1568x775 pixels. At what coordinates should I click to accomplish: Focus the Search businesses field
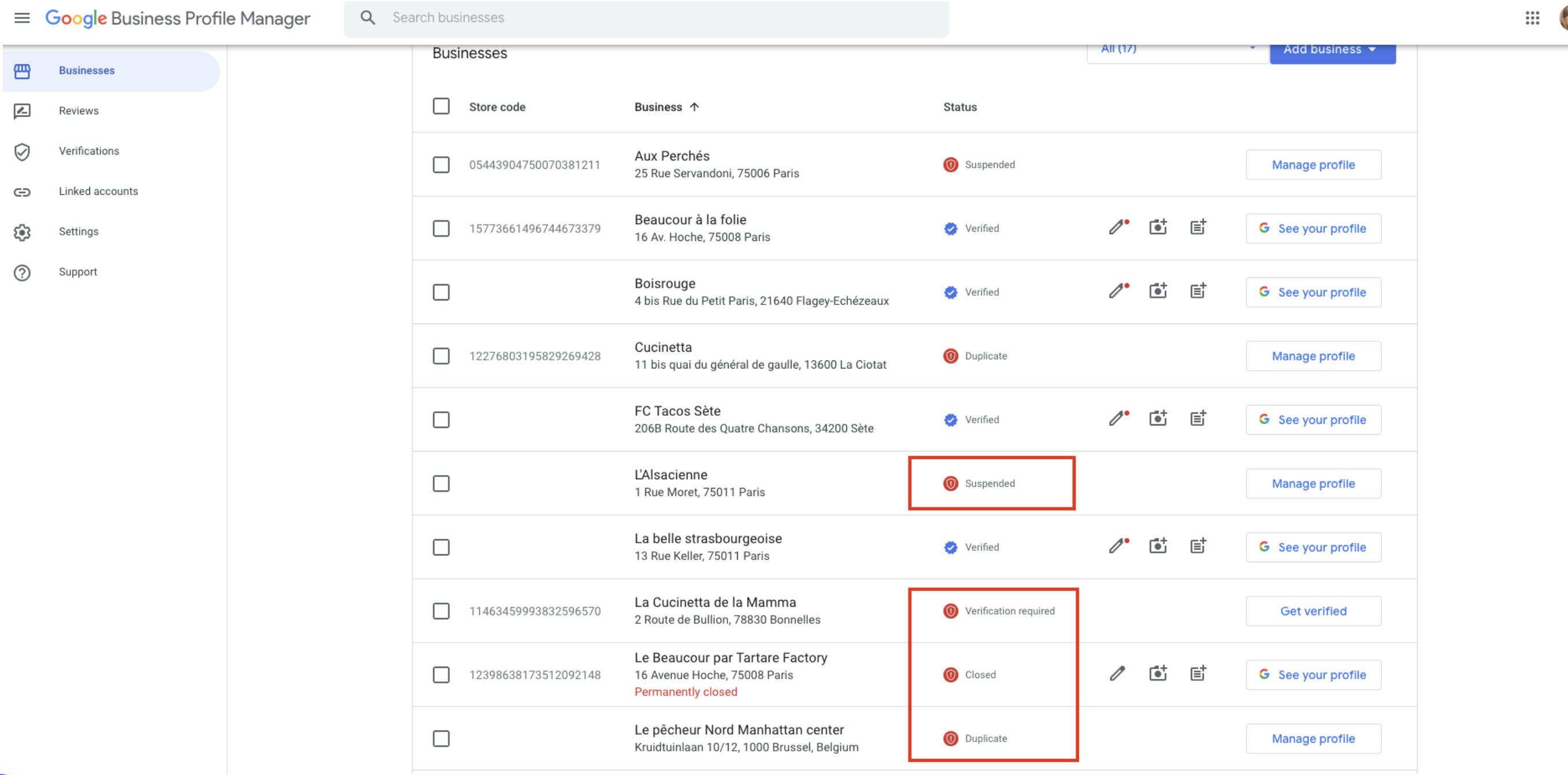664,18
